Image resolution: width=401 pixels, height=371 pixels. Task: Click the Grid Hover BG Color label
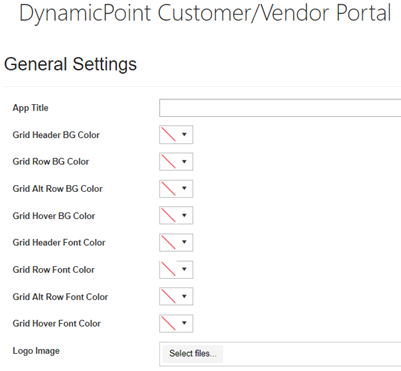(54, 216)
